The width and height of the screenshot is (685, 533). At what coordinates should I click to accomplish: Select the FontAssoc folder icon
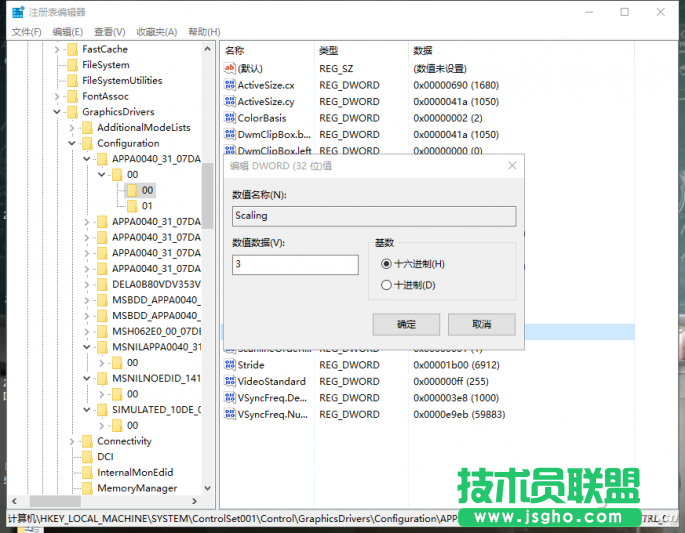73,96
